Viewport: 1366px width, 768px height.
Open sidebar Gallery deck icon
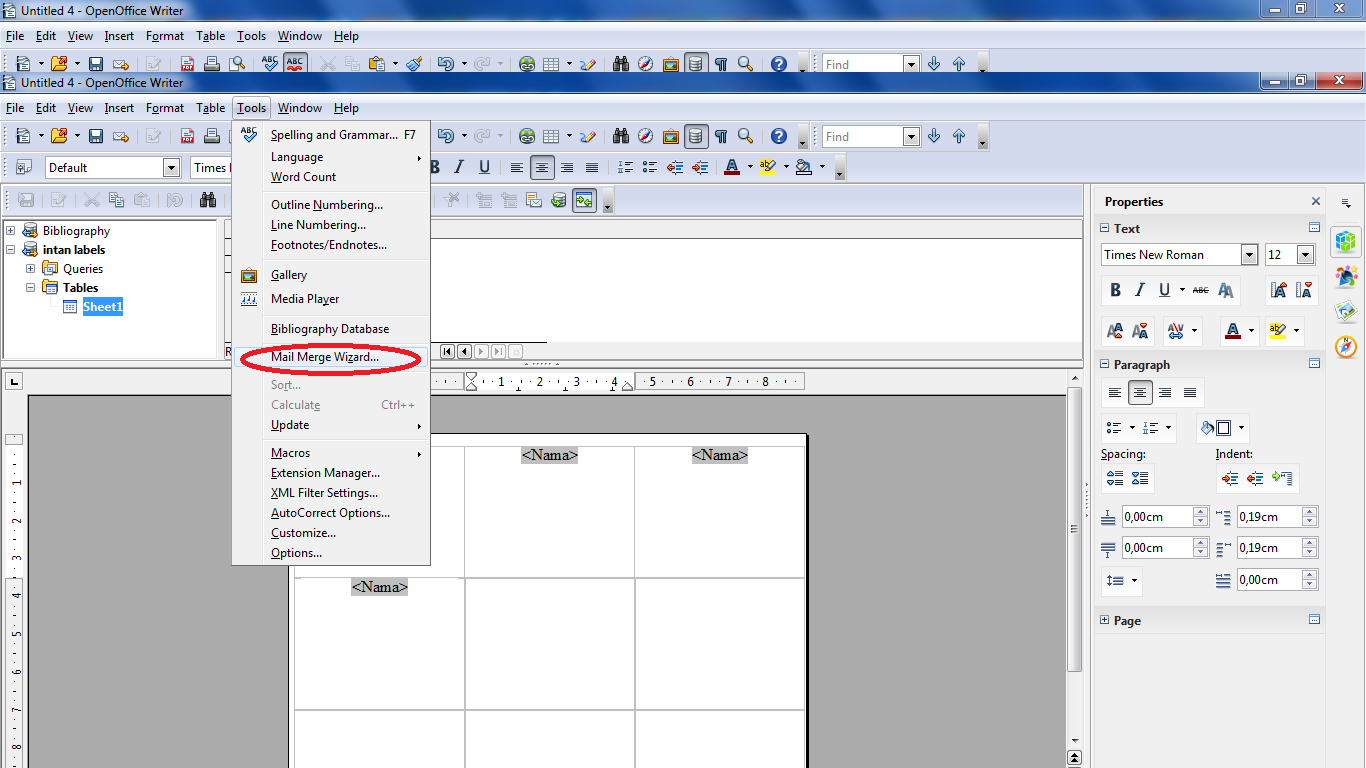click(1346, 311)
